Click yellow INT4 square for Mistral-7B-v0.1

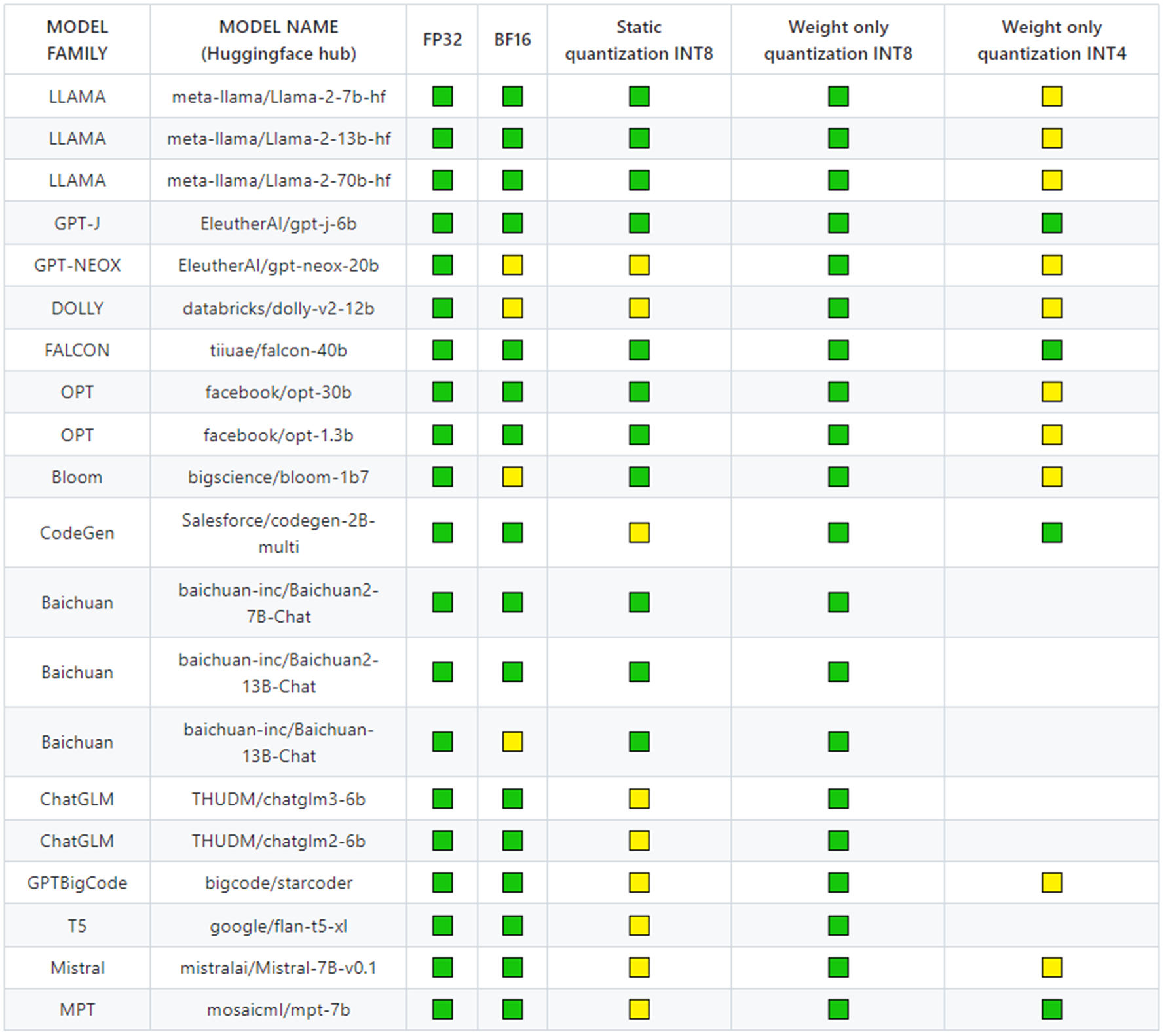coord(1051,968)
